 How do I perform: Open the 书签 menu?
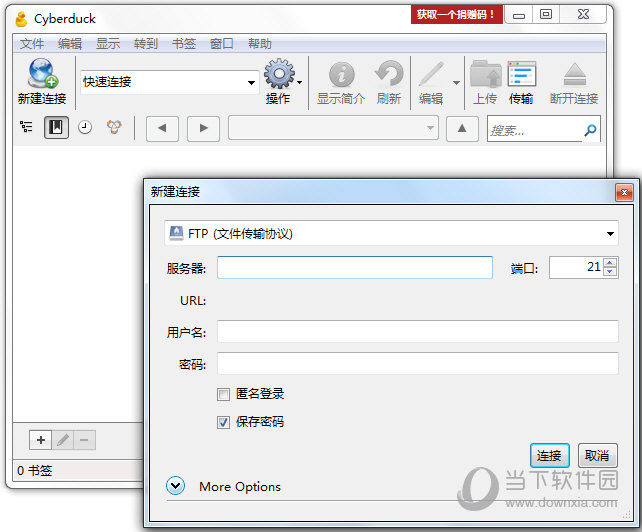click(184, 44)
